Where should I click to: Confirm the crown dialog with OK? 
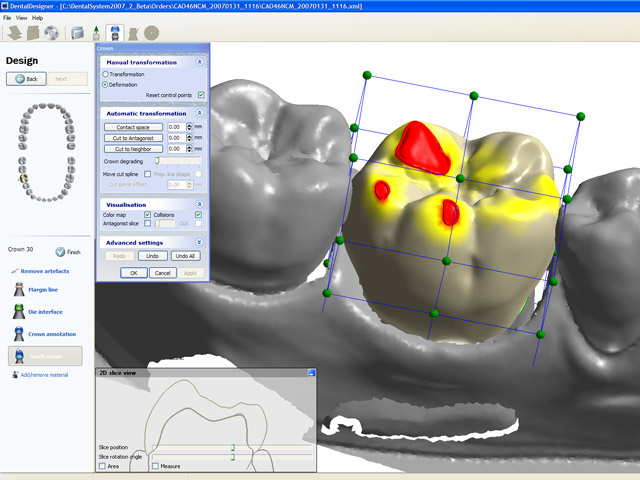point(134,273)
